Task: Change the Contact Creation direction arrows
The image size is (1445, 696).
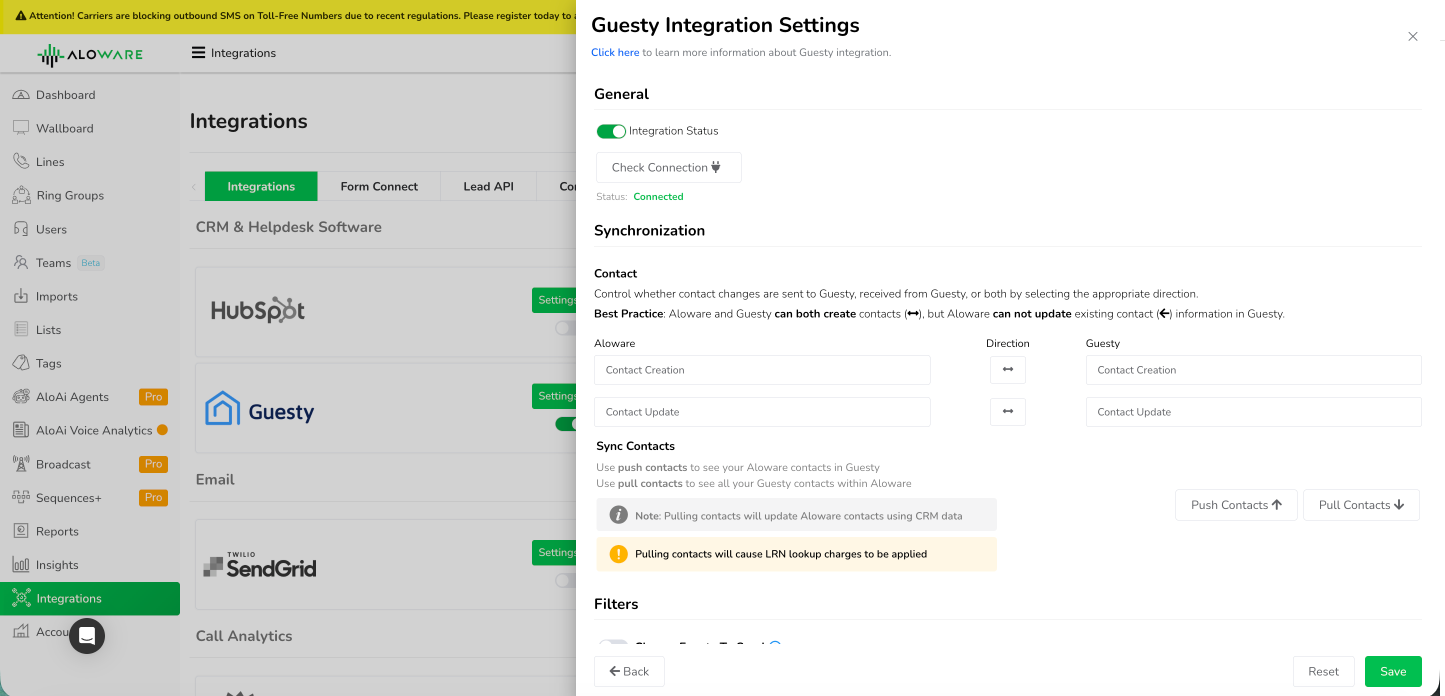Action: click(1008, 370)
